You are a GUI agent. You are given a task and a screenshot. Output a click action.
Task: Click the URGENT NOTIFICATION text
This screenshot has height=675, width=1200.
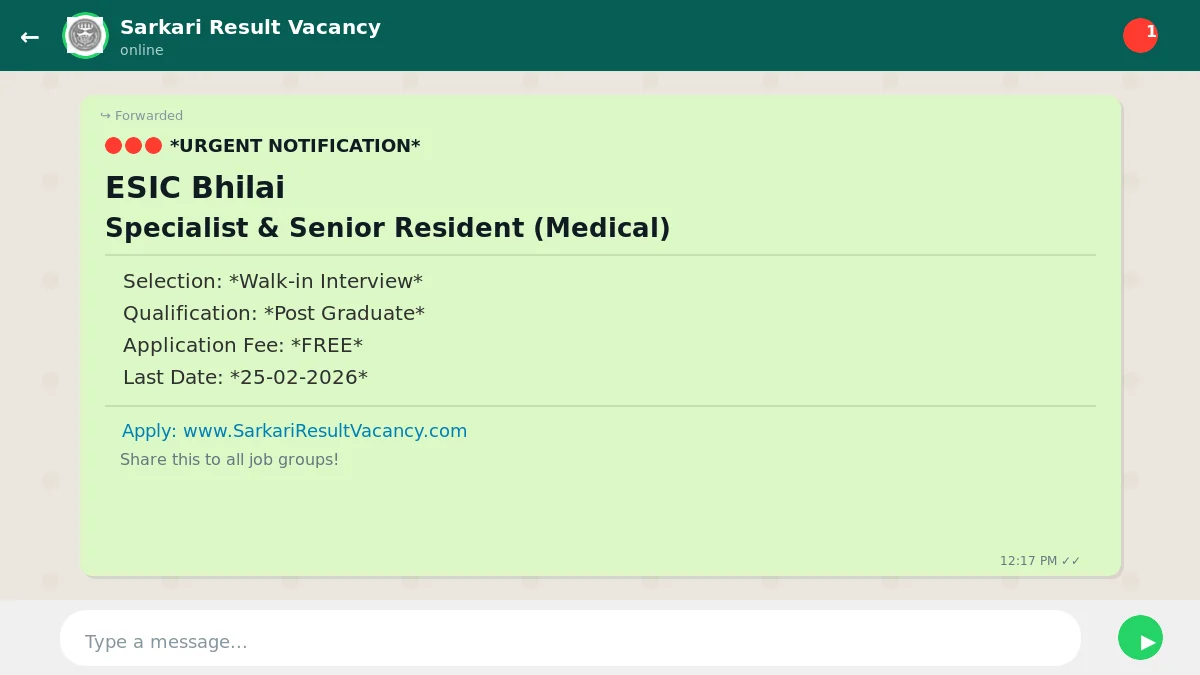(295, 146)
